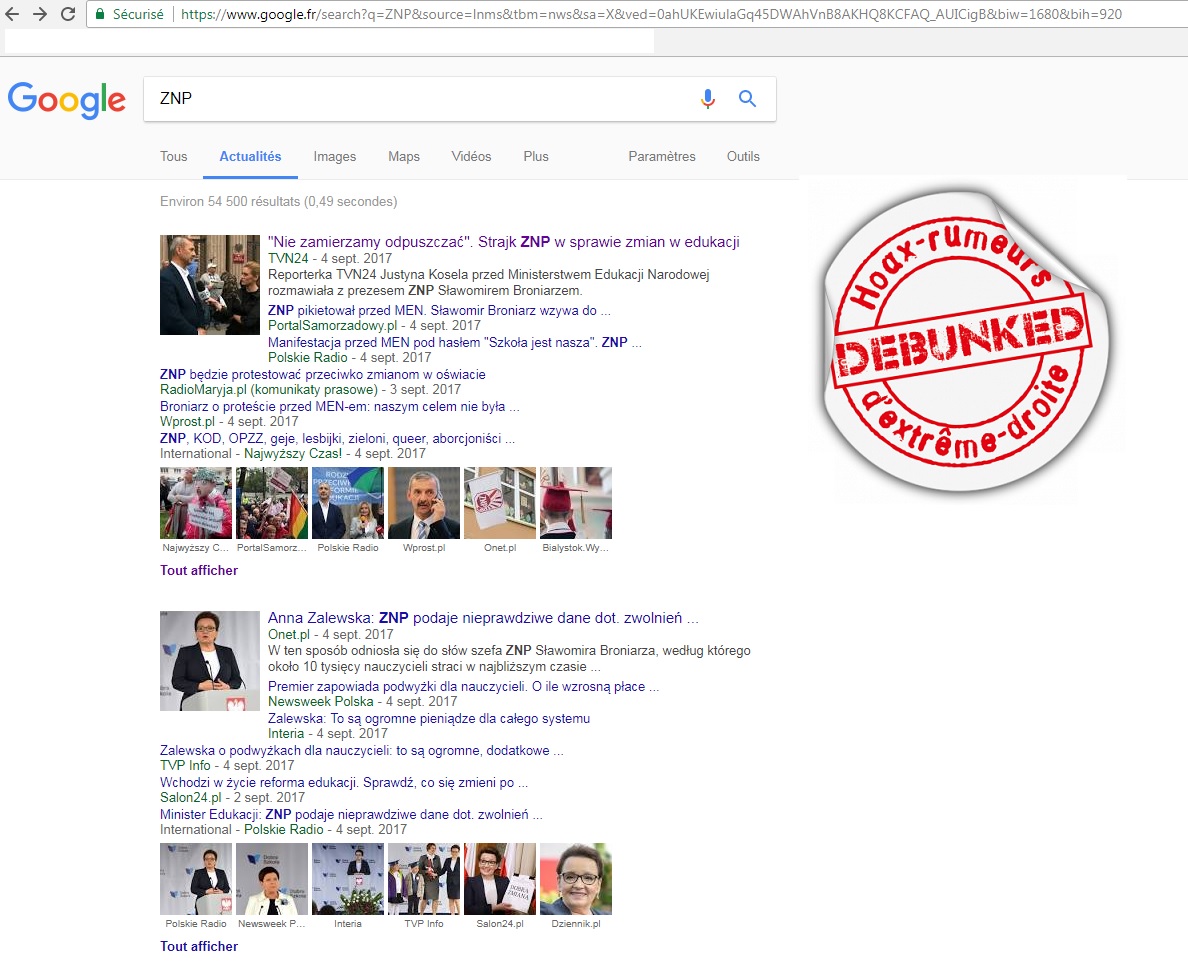
Task: Open "ZNP, KOD, OPZZ, geje" article link
Action: (337, 438)
